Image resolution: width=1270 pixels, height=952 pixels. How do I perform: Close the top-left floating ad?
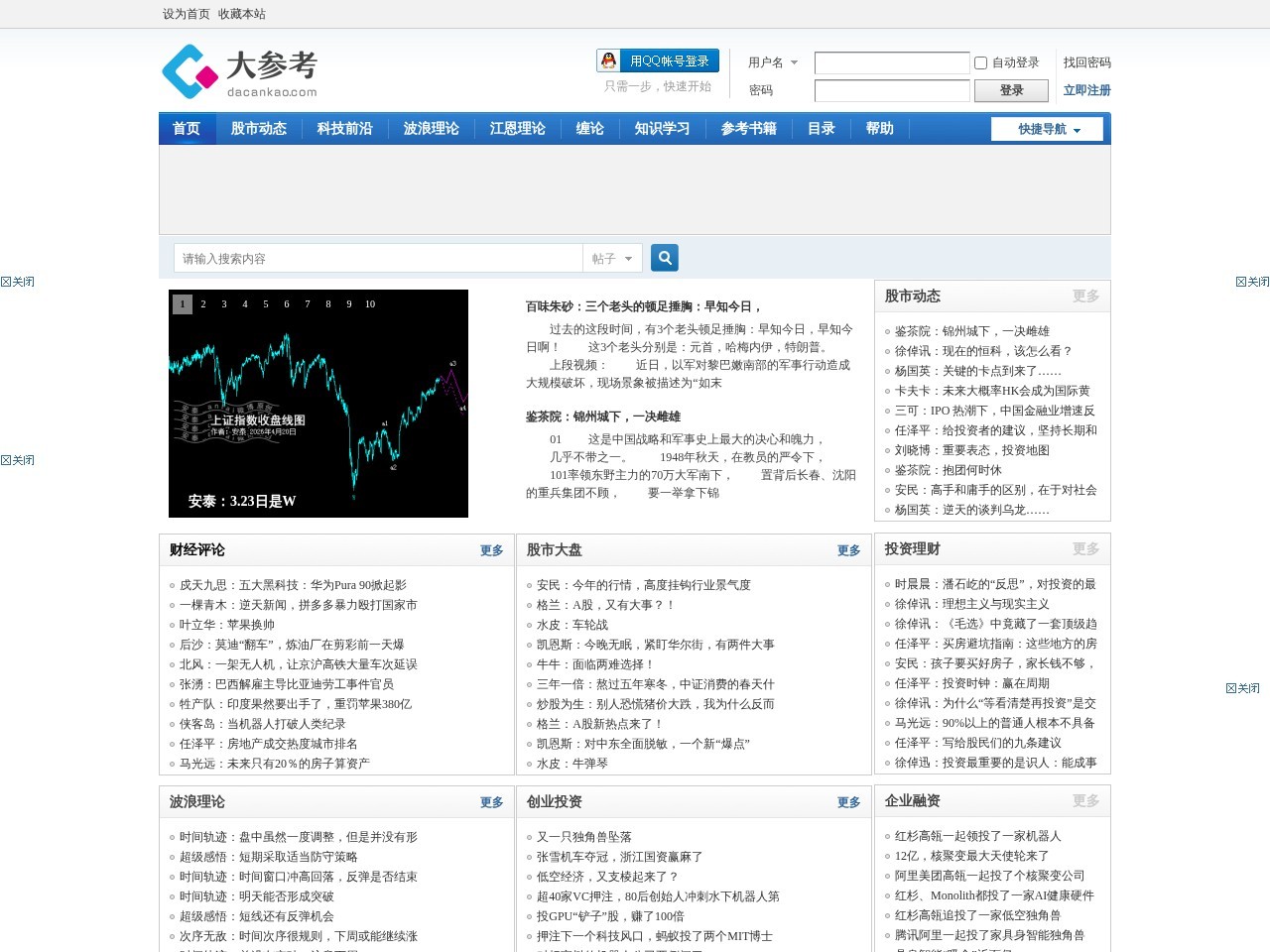[x=18, y=282]
